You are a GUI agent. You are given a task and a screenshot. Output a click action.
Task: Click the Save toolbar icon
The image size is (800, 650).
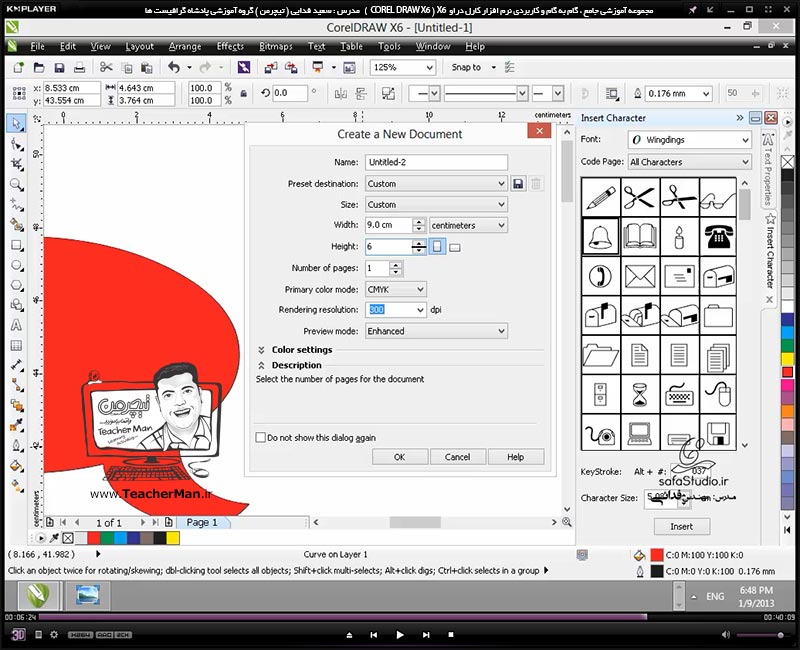[x=59, y=67]
